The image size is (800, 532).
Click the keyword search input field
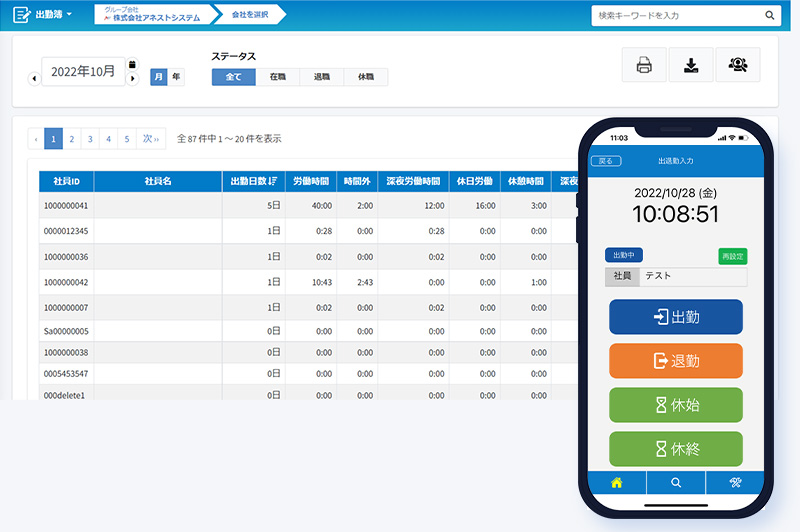pos(675,15)
